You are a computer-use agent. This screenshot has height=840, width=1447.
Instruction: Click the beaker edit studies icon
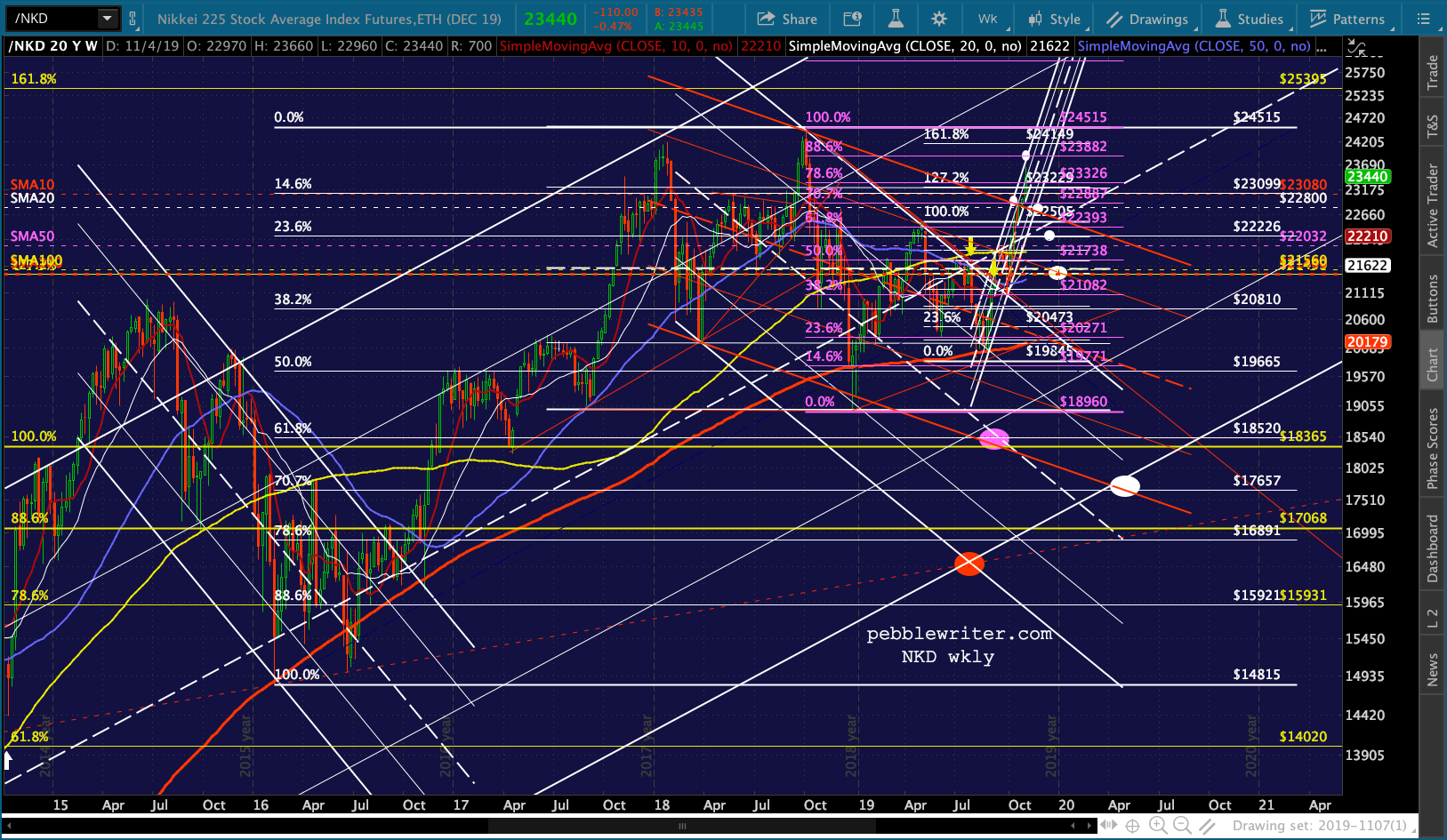click(896, 19)
